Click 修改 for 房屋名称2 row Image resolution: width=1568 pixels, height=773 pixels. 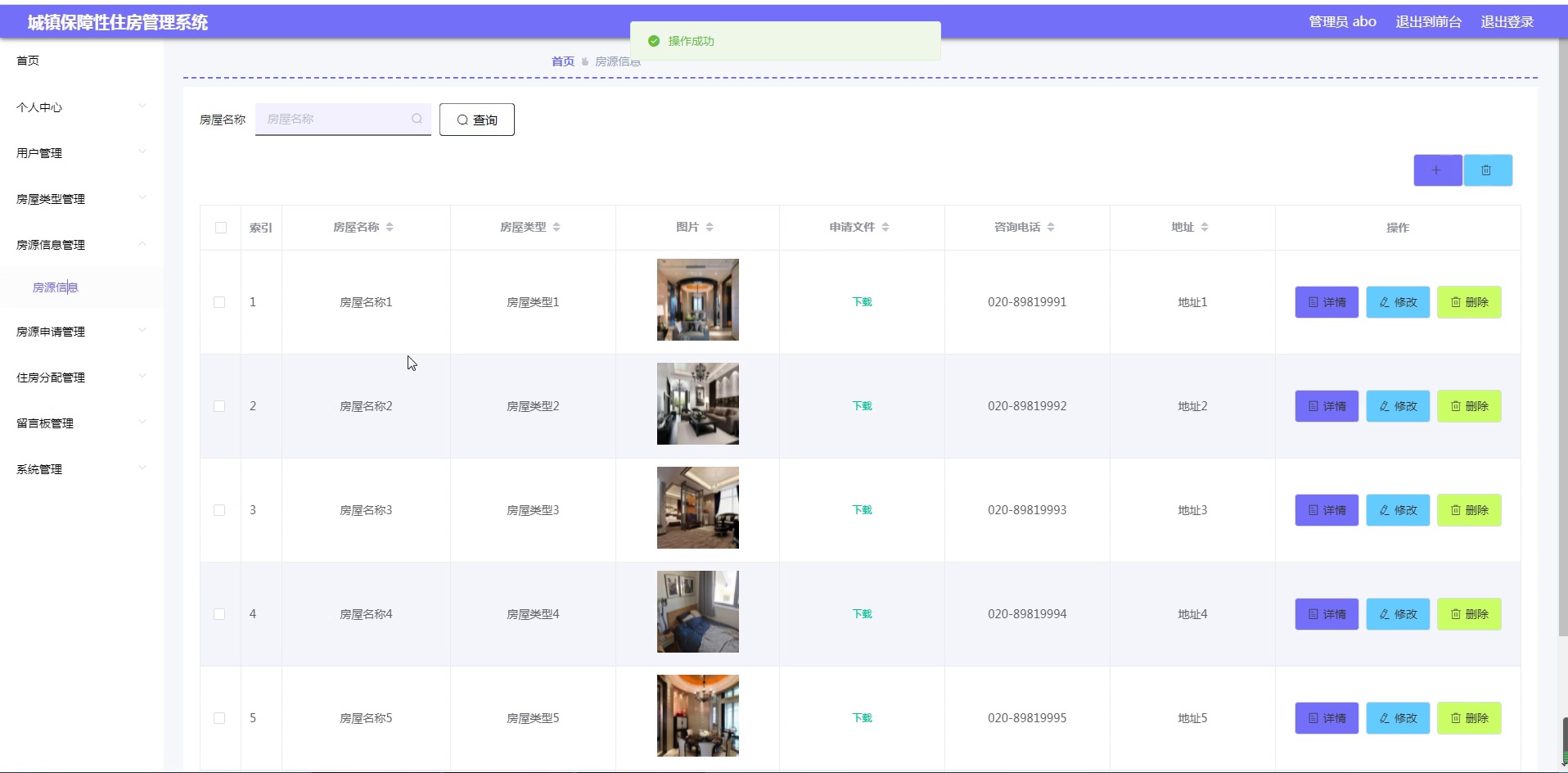click(x=1398, y=406)
